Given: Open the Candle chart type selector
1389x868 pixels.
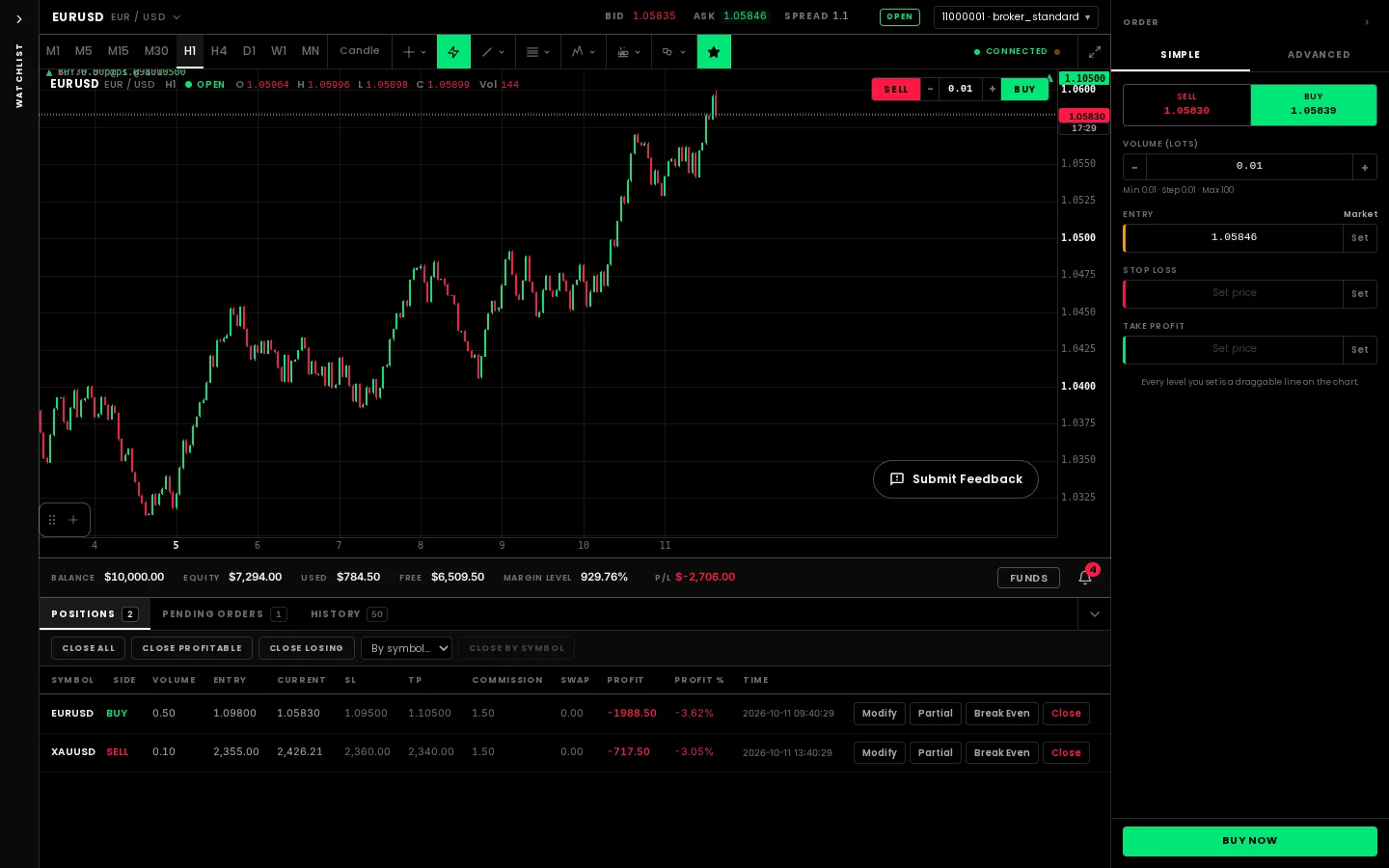Looking at the screenshot, I should (359, 51).
